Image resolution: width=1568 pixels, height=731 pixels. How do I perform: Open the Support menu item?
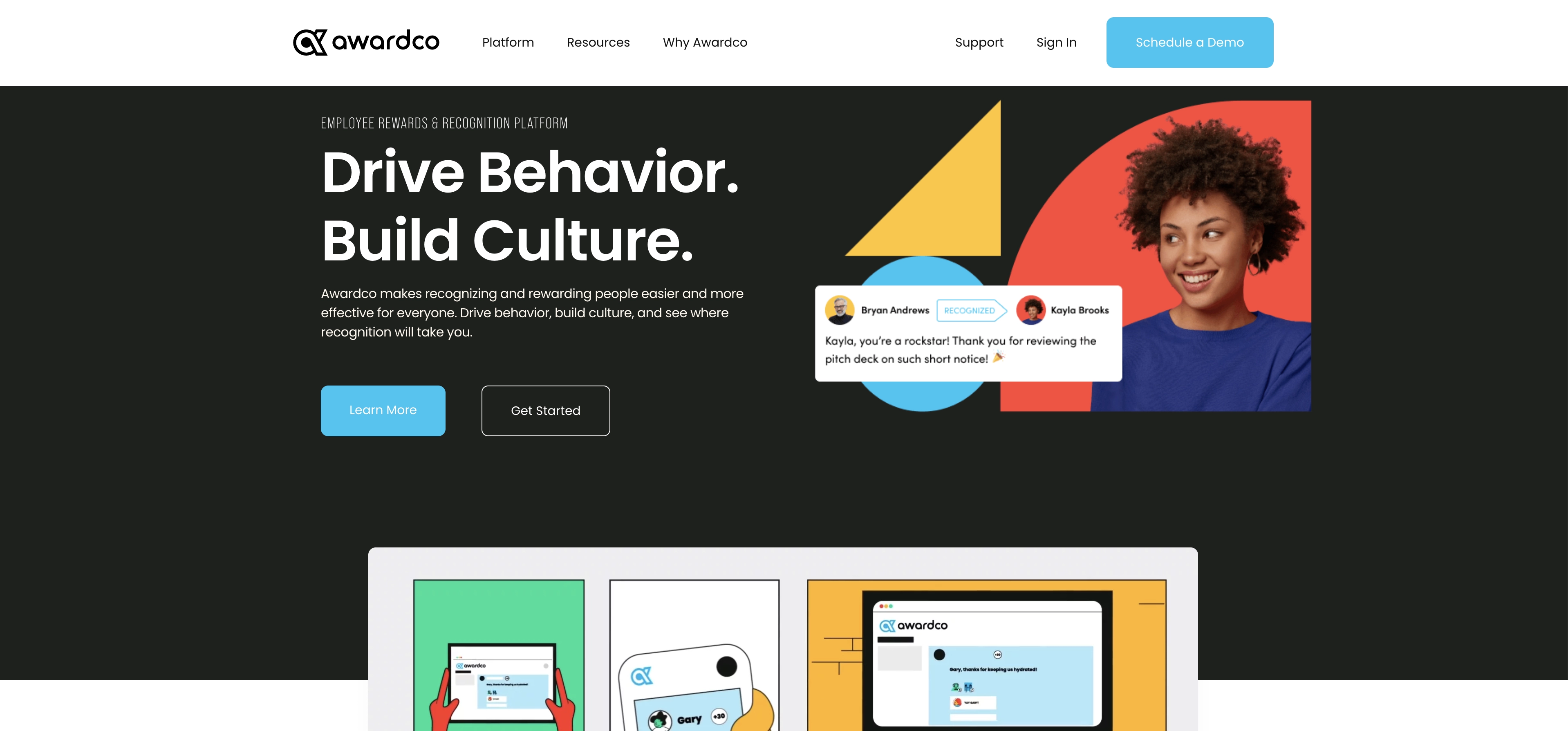point(979,42)
